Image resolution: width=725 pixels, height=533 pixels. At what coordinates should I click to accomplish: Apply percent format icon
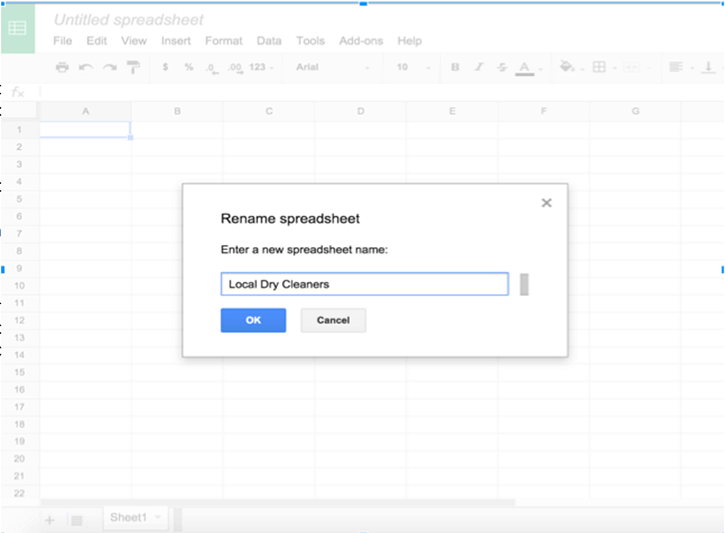coord(189,67)
